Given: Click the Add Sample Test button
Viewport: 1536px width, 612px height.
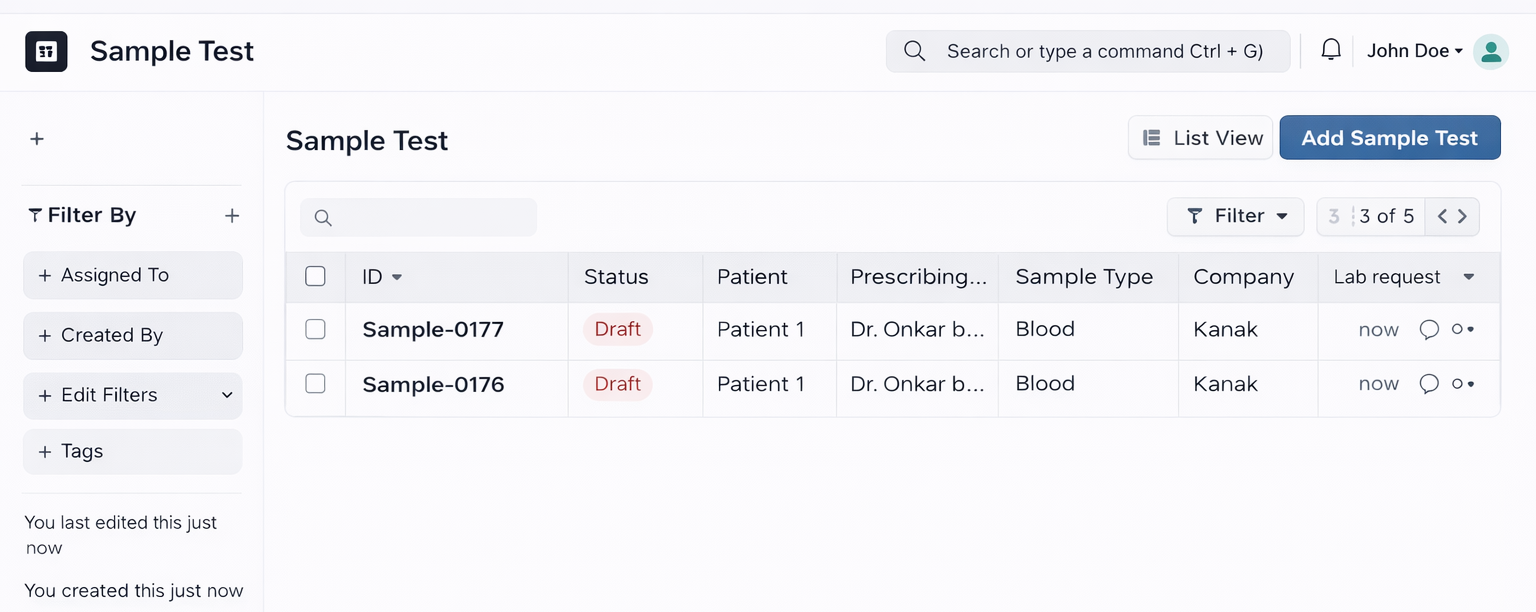Looking at the screenshot, I should click(1390, 138).
